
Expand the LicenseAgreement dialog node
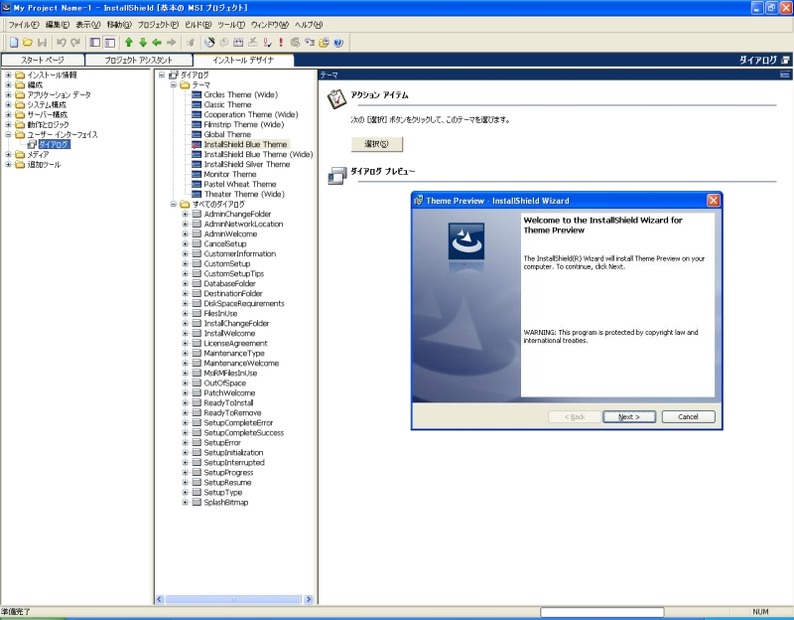[x=185, y=343]
